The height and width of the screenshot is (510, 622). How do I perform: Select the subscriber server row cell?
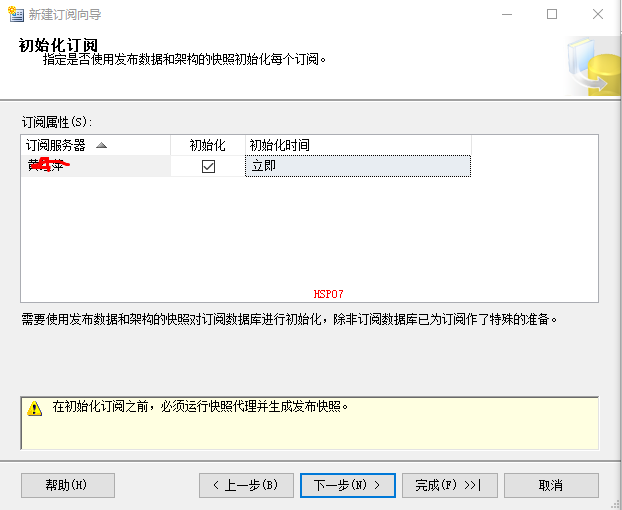pos(96,166)
